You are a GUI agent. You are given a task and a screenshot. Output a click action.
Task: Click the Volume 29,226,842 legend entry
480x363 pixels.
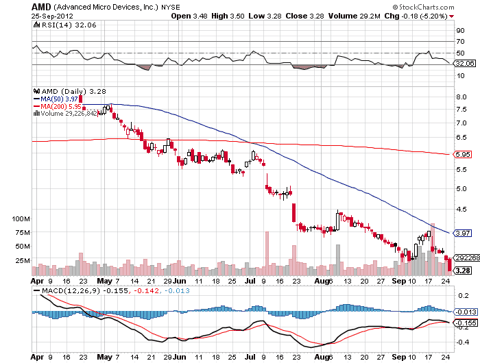(68, 114)
